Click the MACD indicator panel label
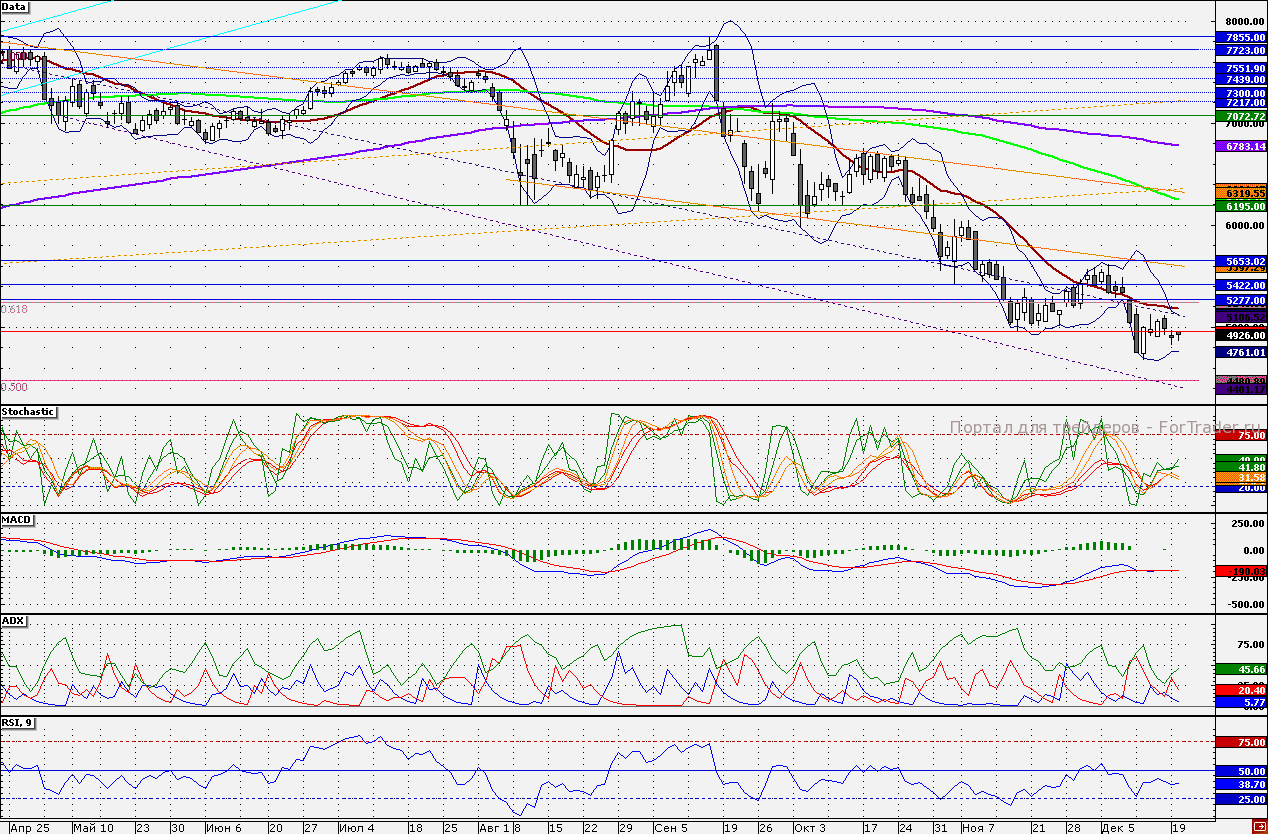The height and width of the screenshot is (834, 1268). (x=16, y=520)
